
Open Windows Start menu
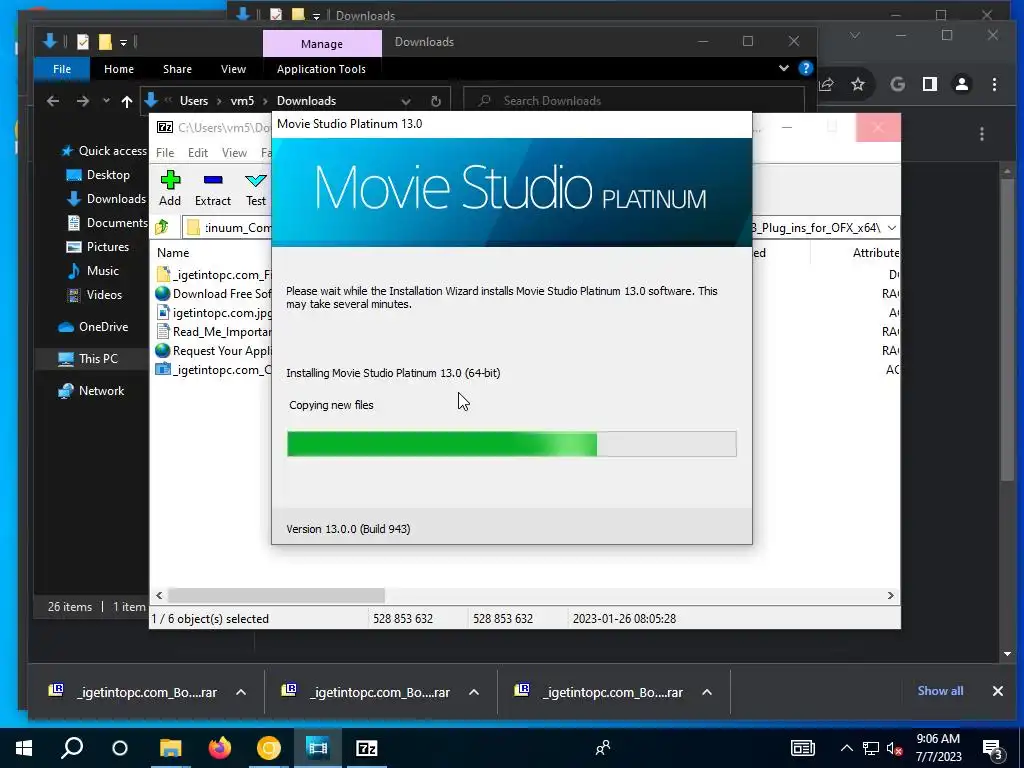click(24, 748)
